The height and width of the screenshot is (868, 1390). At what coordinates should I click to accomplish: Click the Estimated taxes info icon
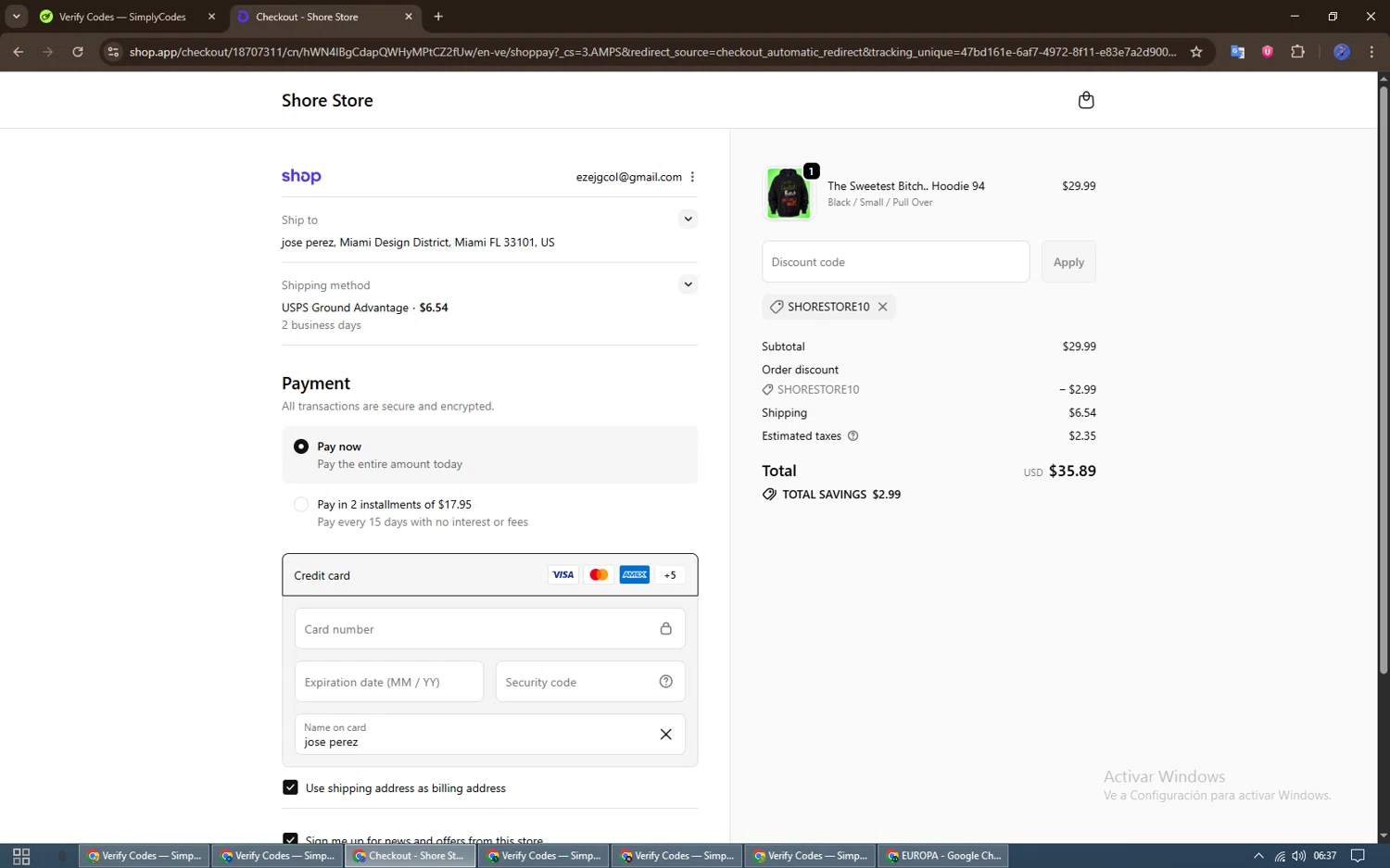pyautogui.click(x=853, y=436)
